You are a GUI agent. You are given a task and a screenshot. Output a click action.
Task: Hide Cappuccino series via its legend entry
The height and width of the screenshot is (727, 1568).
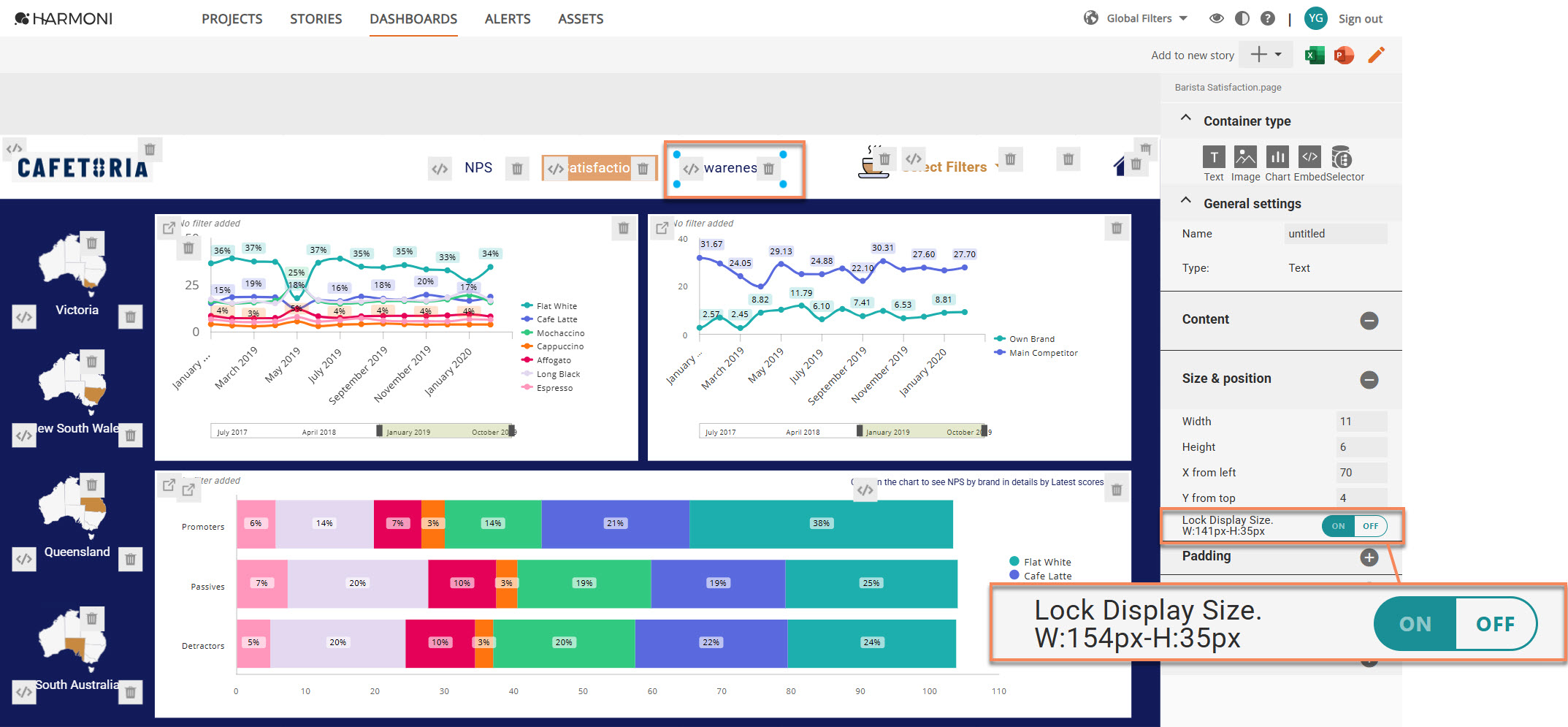[552, 346]
